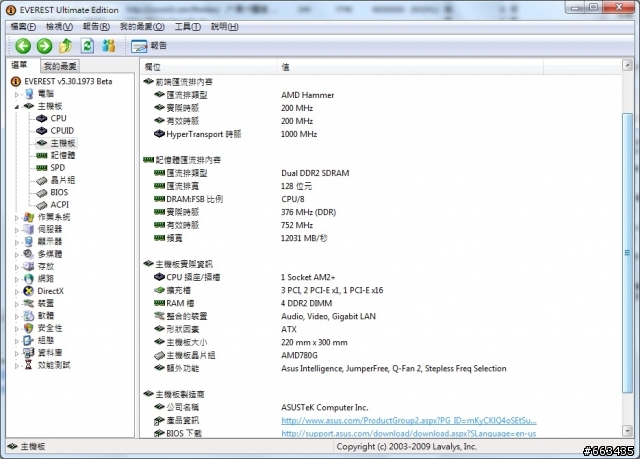Click the DirectX icon in the tree
This screenshot has width=640, height=459.
pos(29,291)
